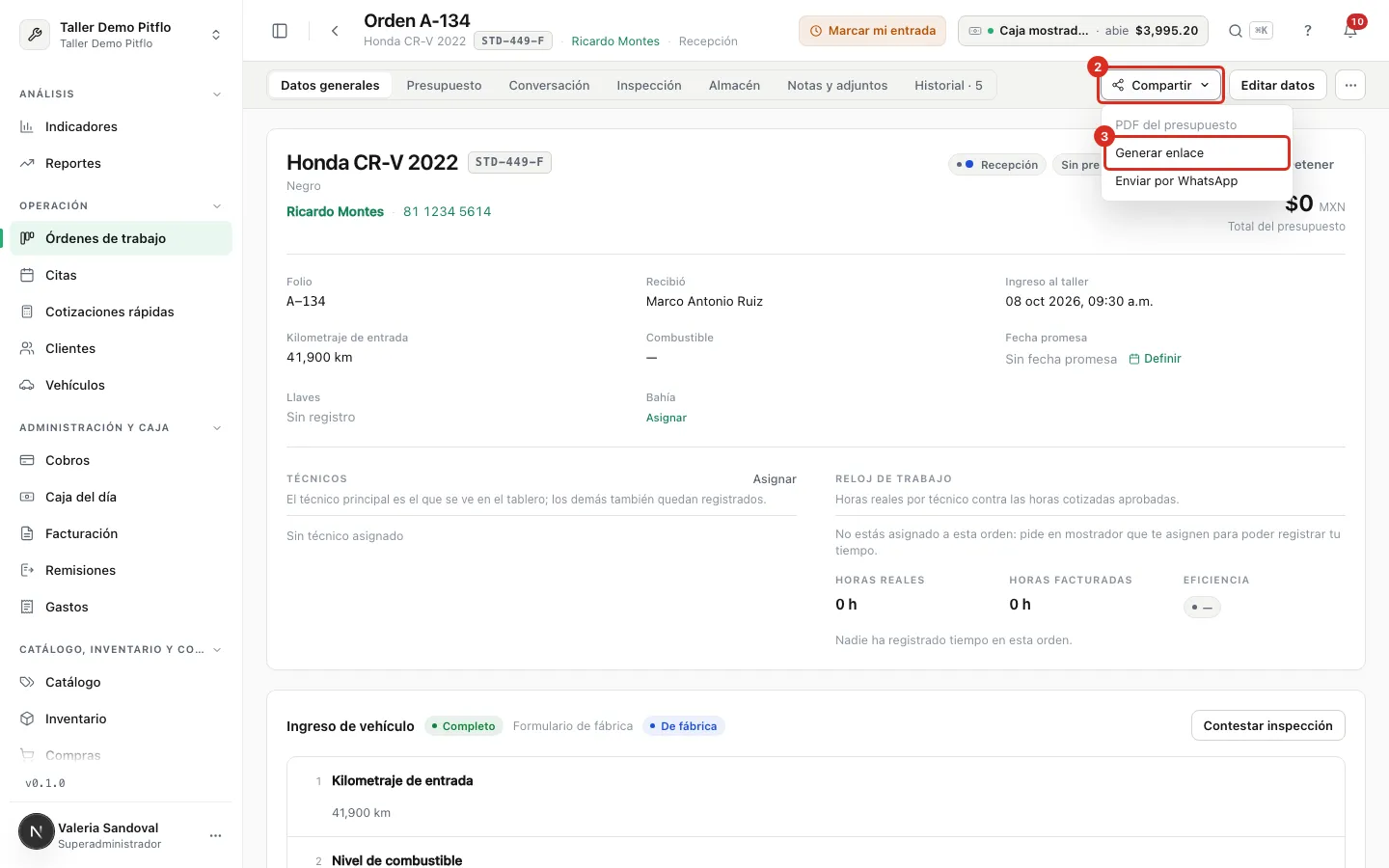Screen dimensions: 1389x868
Task: Open Valeria Sandoval user menu dots
Action: click(215, 835)
